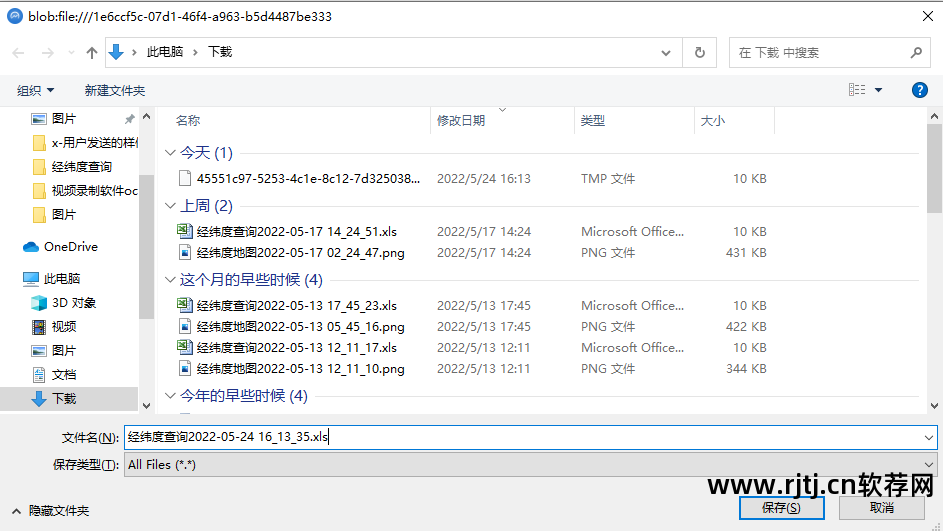The height and width of the screenshot is (531, 943).
Task: Go up one folder level
Action: [91, 53]
